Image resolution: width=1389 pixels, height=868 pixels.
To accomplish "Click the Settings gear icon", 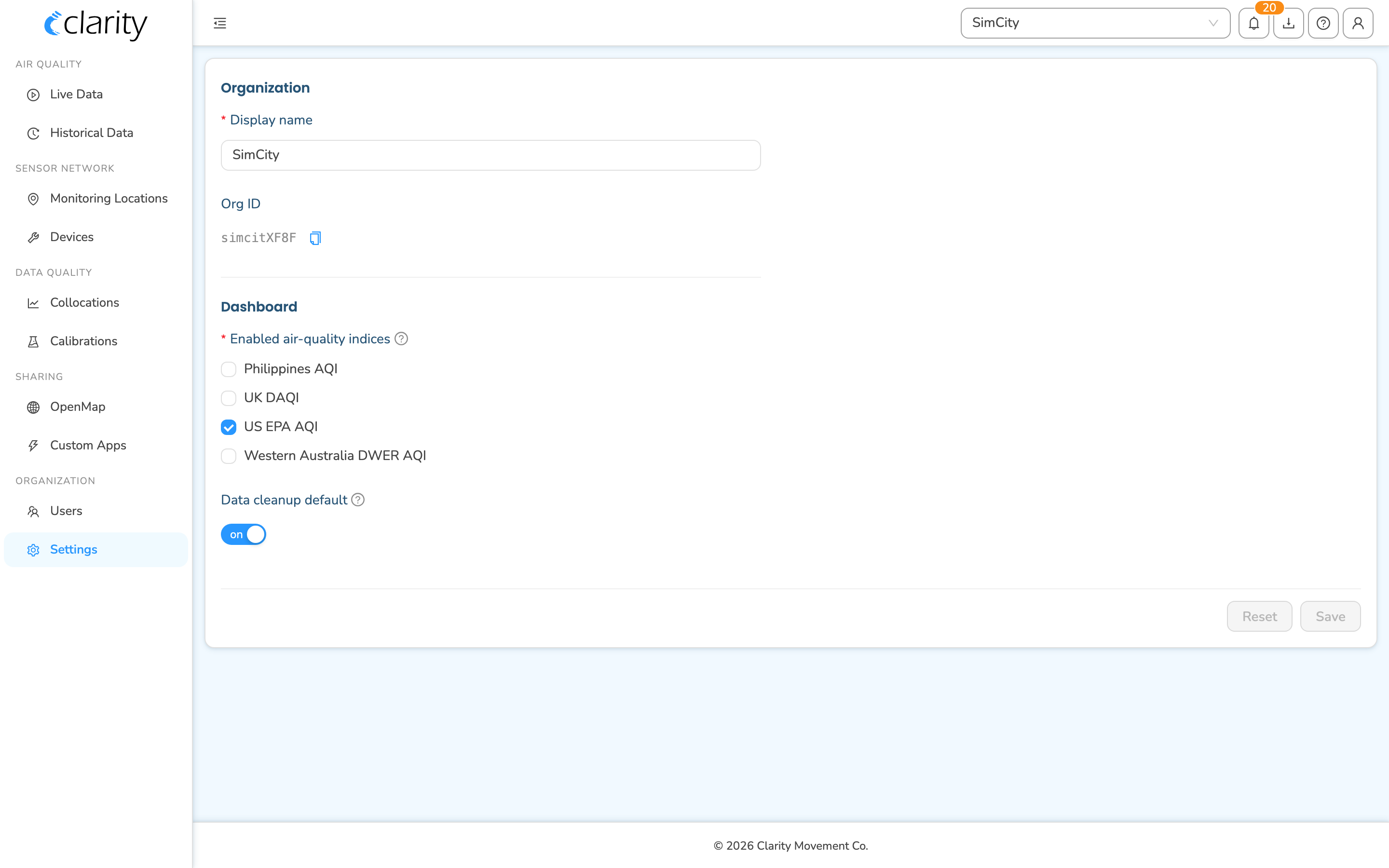I will point(33,550).
